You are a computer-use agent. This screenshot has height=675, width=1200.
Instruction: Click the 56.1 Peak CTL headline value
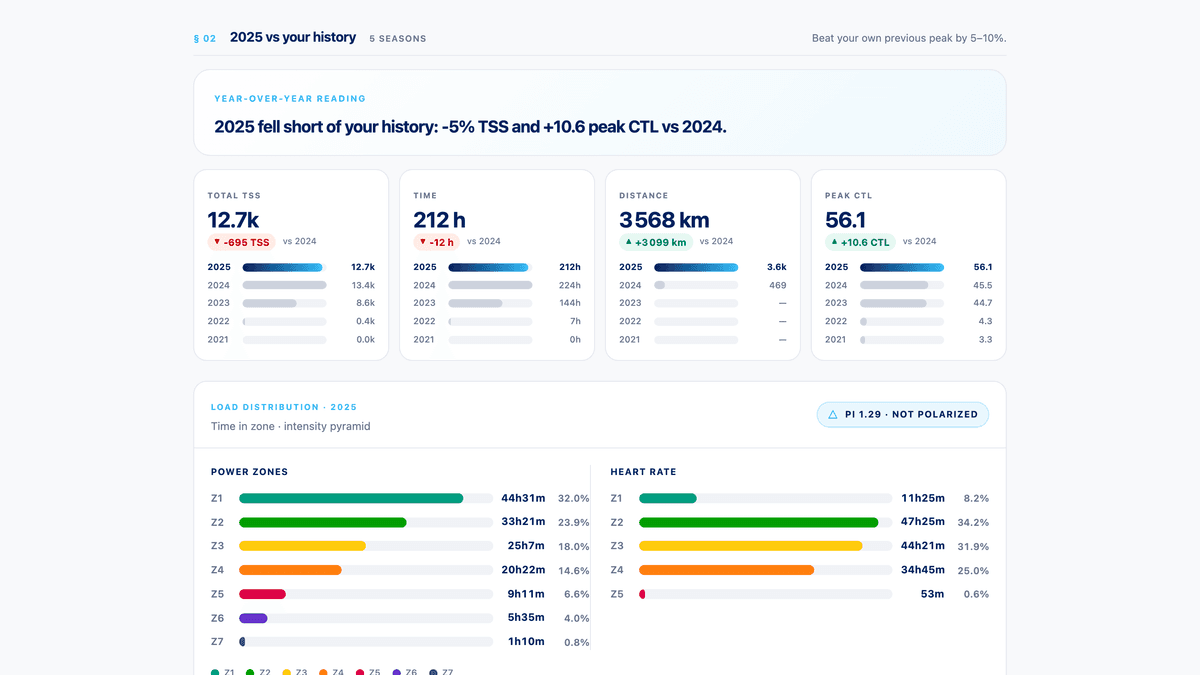(x=846, y=220)
